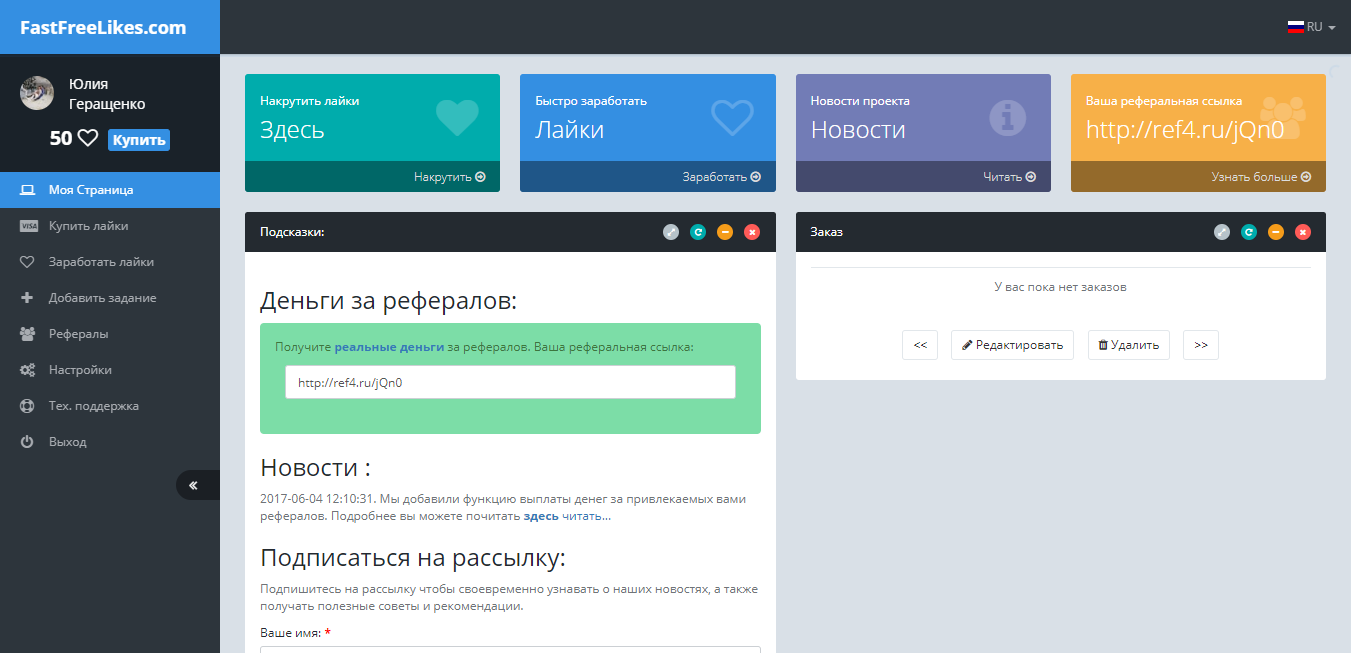The image size is (1351, 653).
Task: Click the power icon beside Выход
Action: click(28, 441)
